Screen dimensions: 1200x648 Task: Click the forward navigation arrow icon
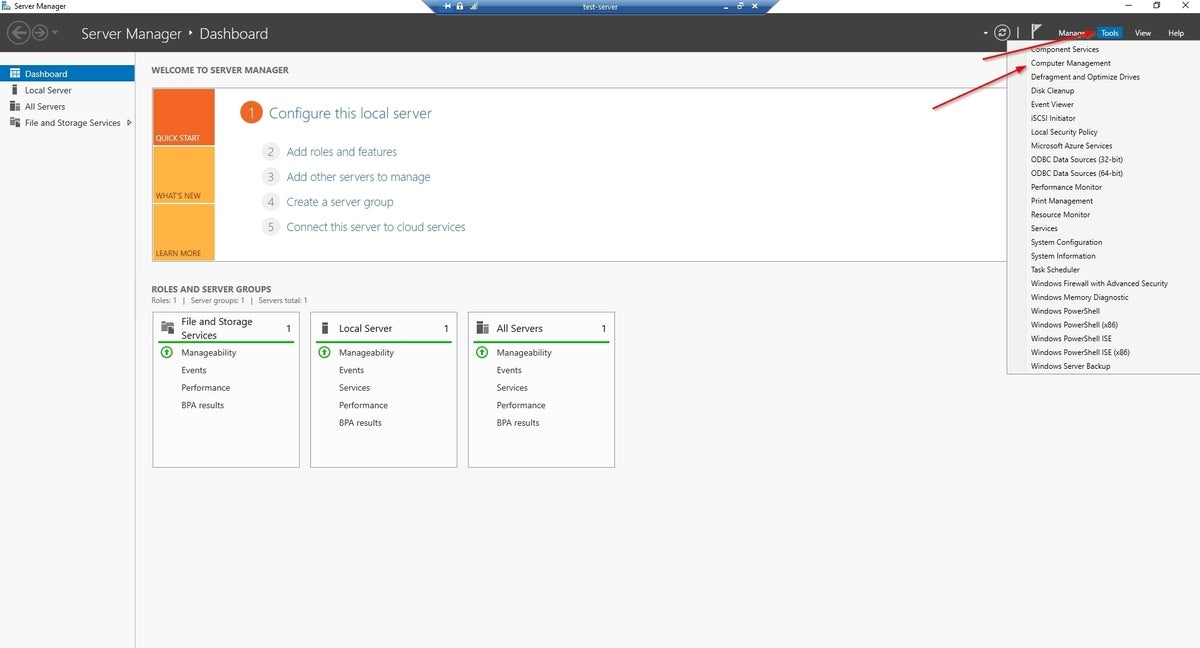tap(40, 33)
